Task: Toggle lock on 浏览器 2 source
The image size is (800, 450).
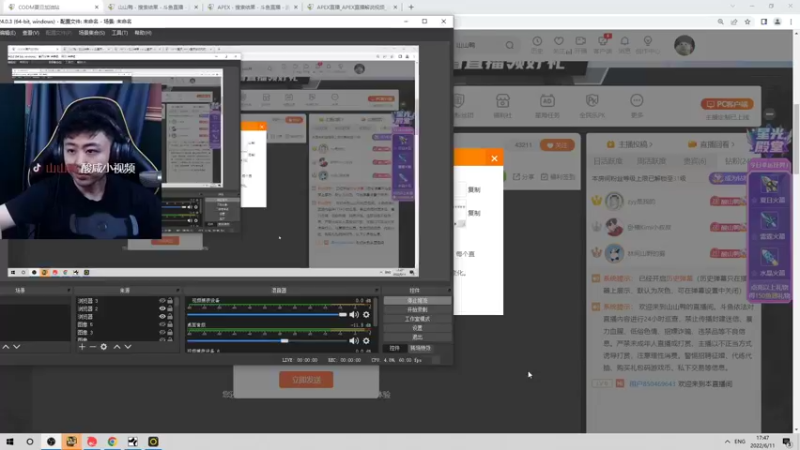Action: pyautogui.click(x=170, y=309)
